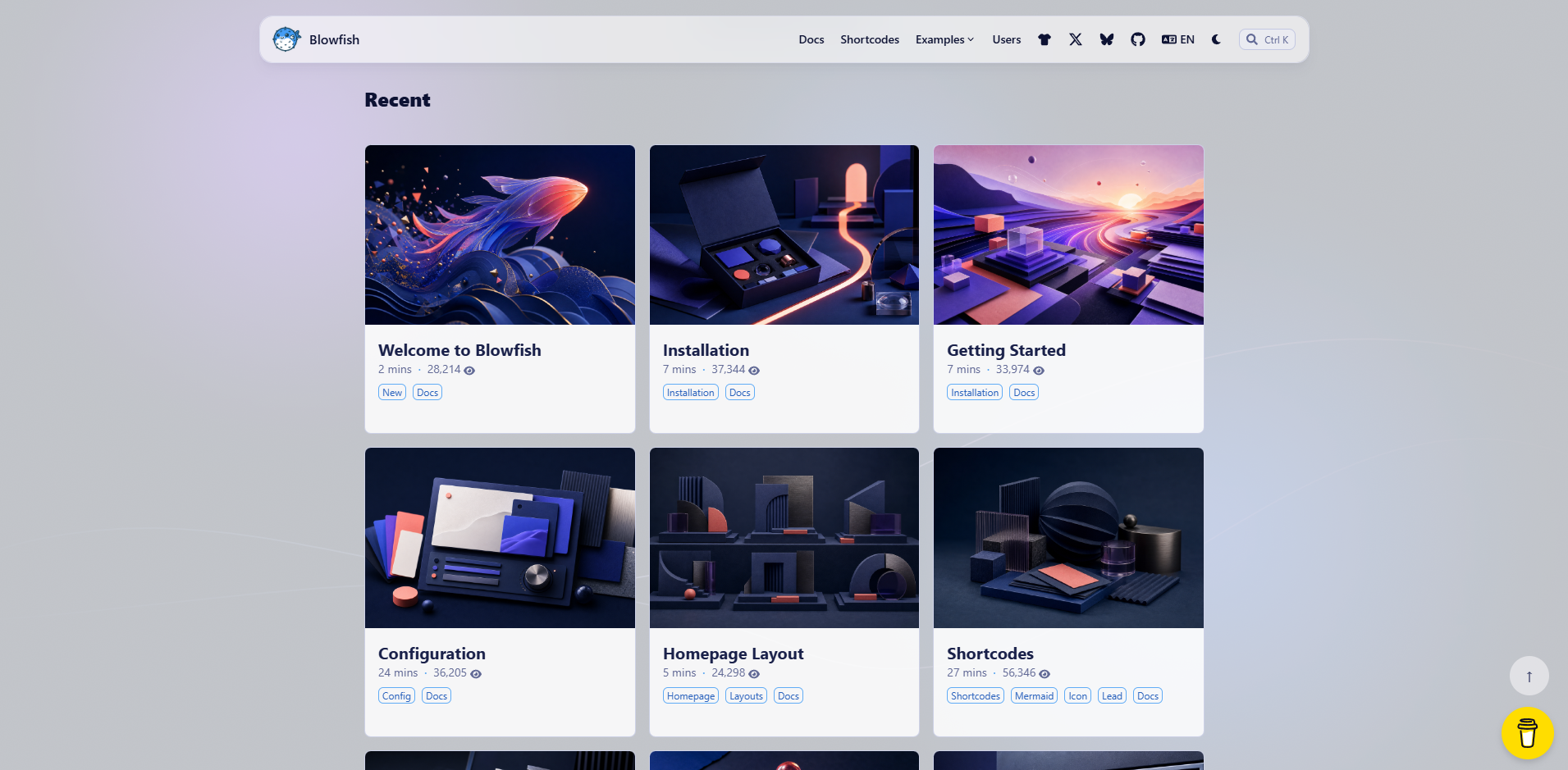This screenshot has width=1568, height=770.
Task: Open the GitHub icon link
Action: [x=1138, y=39]
